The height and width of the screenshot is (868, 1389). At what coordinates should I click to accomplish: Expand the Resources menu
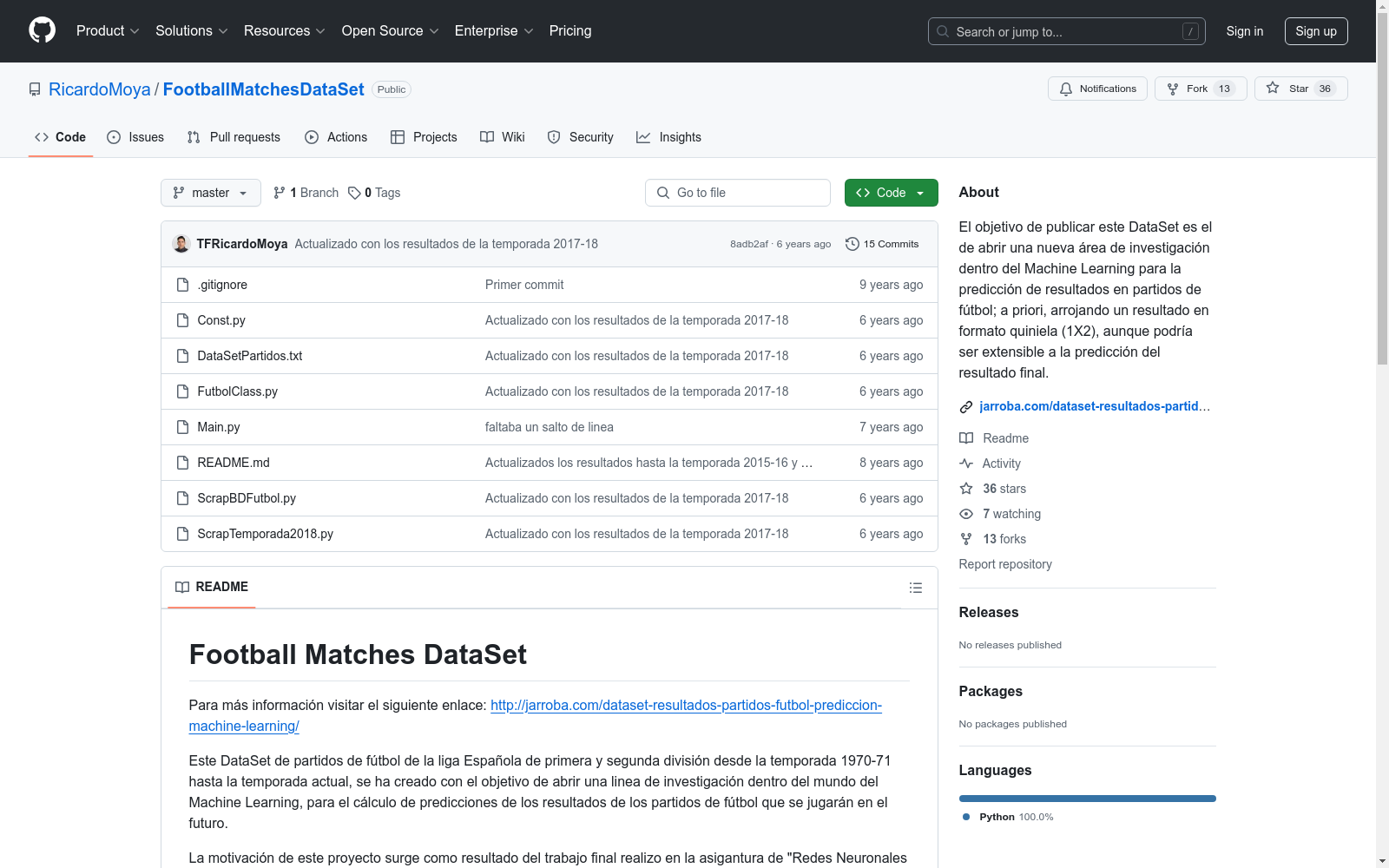tap(284, 31)
